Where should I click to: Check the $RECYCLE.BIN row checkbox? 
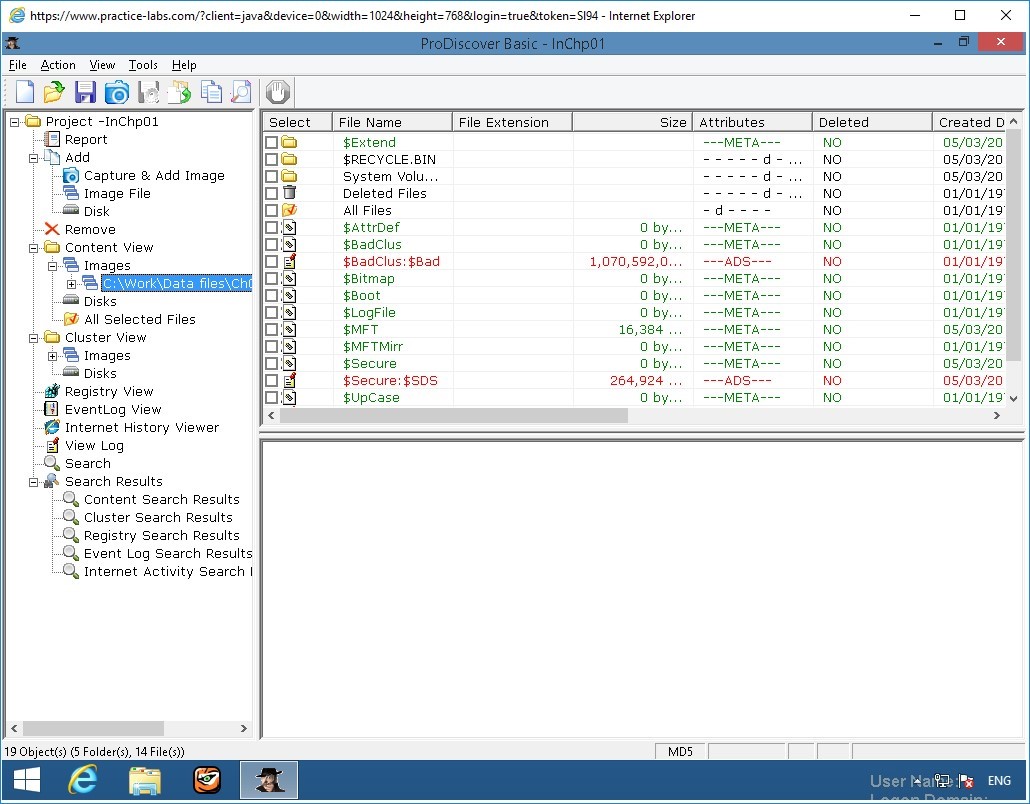tap(271, 159)
